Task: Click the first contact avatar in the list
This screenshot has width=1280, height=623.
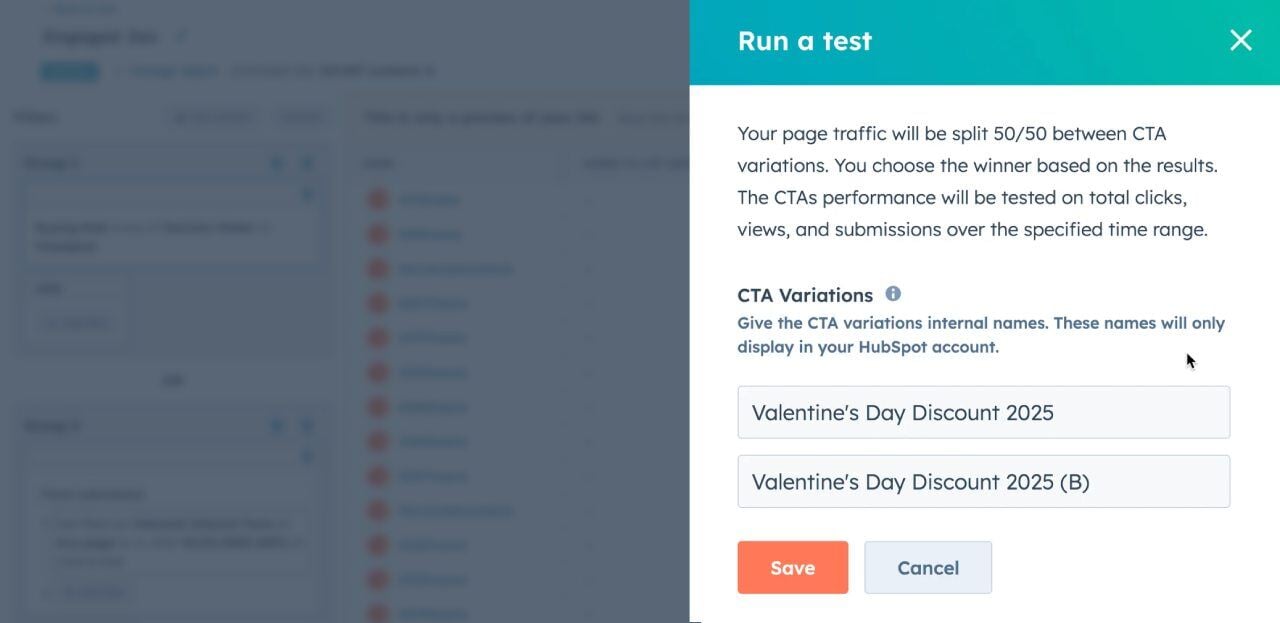Action: [378, 199]
